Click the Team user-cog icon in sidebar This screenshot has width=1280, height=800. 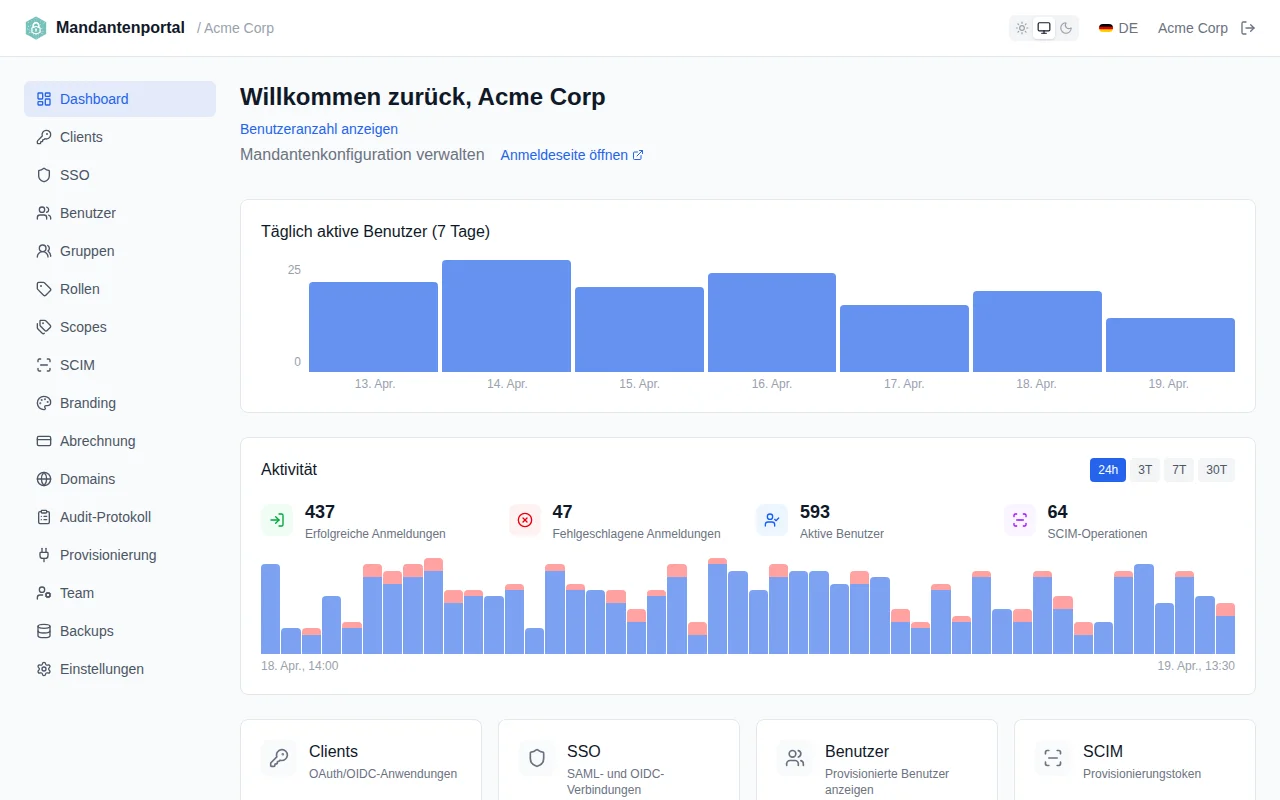coord(44,593)
